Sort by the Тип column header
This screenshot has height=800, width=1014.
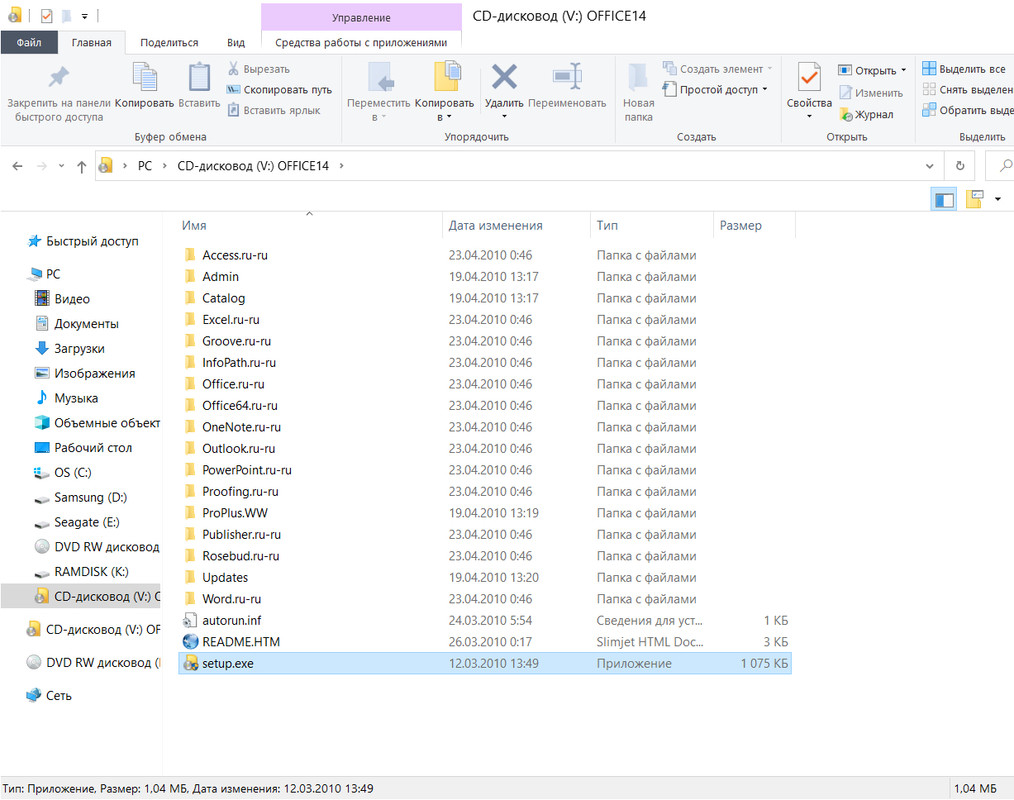tap(651, 225)
